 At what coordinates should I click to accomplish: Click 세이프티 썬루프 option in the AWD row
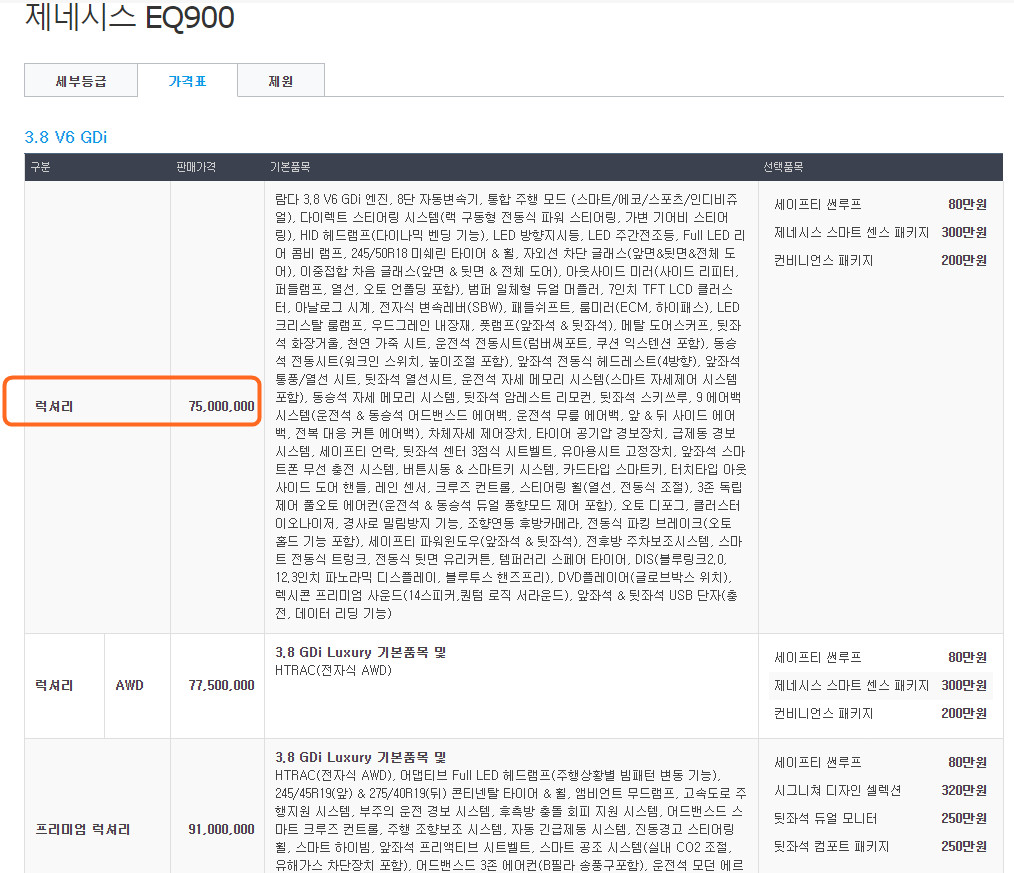[x=817, y=658]
